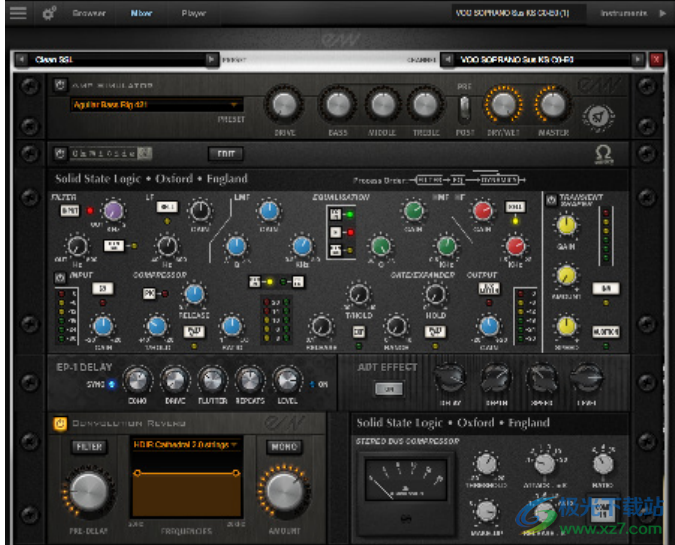The height and width of the screenshot is (545, 675).
Task: Toggle the filter DYN SC button
Action: (114, 245)
